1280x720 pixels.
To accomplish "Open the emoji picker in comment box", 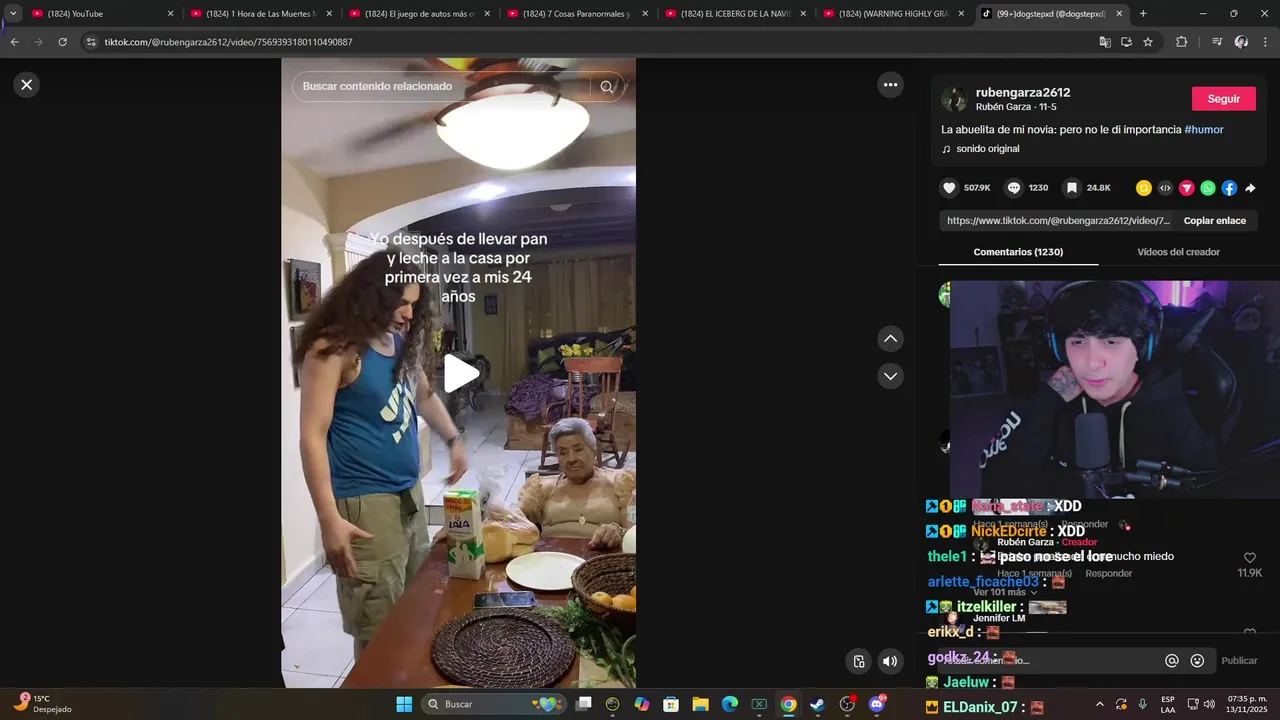I will [1197, 661].
